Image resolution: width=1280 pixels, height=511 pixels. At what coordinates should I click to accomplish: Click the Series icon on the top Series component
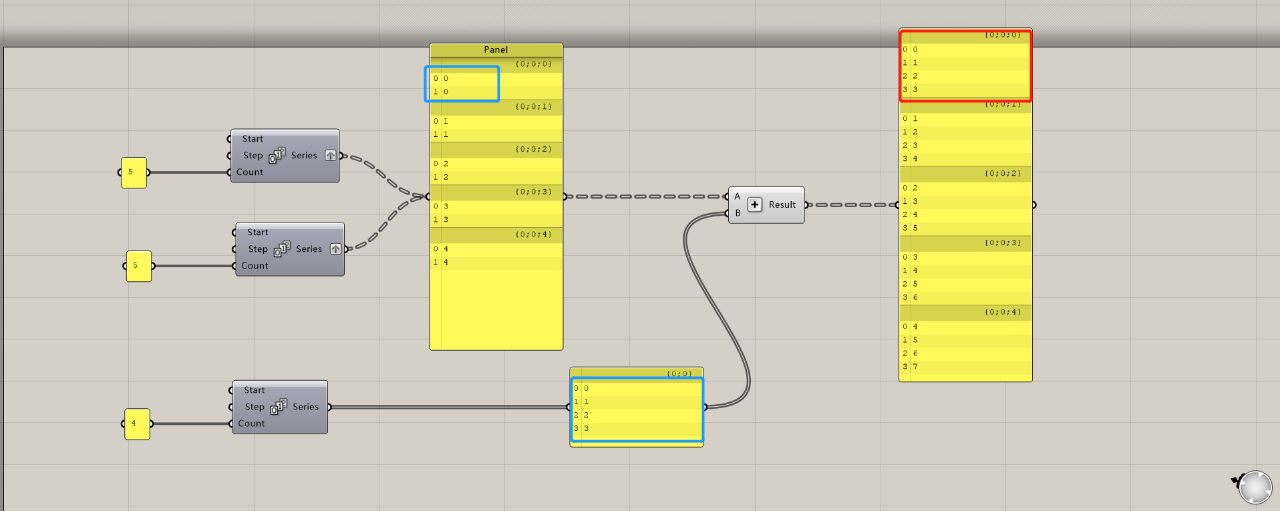tap(278, 155)
